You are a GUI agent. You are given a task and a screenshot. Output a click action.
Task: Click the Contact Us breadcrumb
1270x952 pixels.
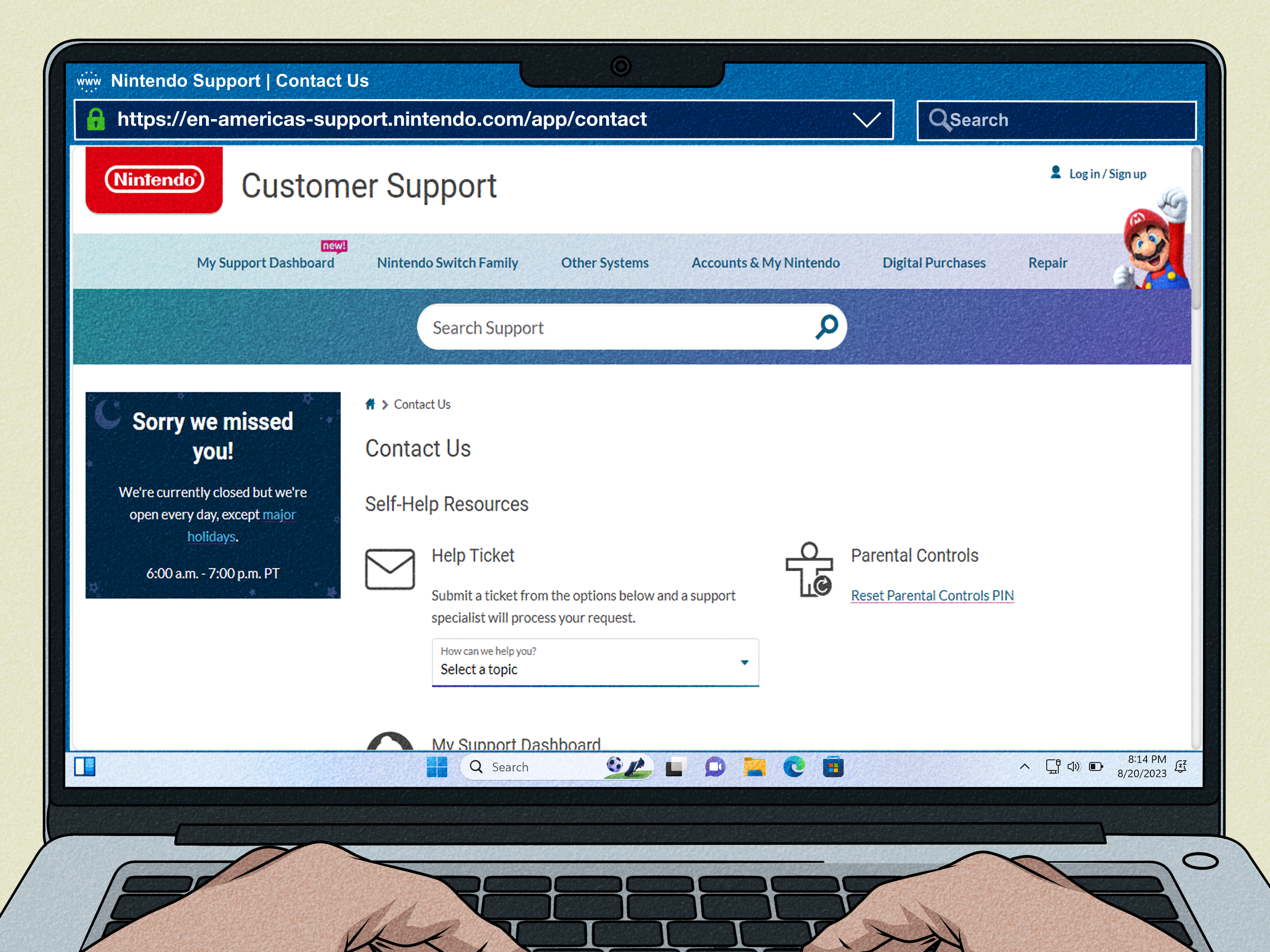pos(422,405)
